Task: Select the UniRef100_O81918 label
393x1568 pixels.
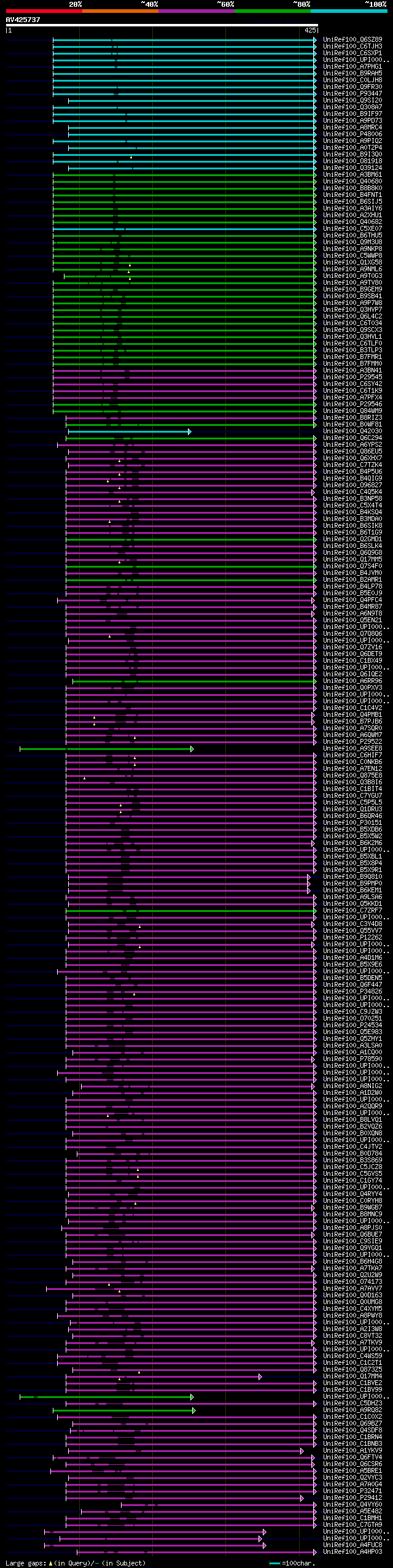Action: pos(352,161)
